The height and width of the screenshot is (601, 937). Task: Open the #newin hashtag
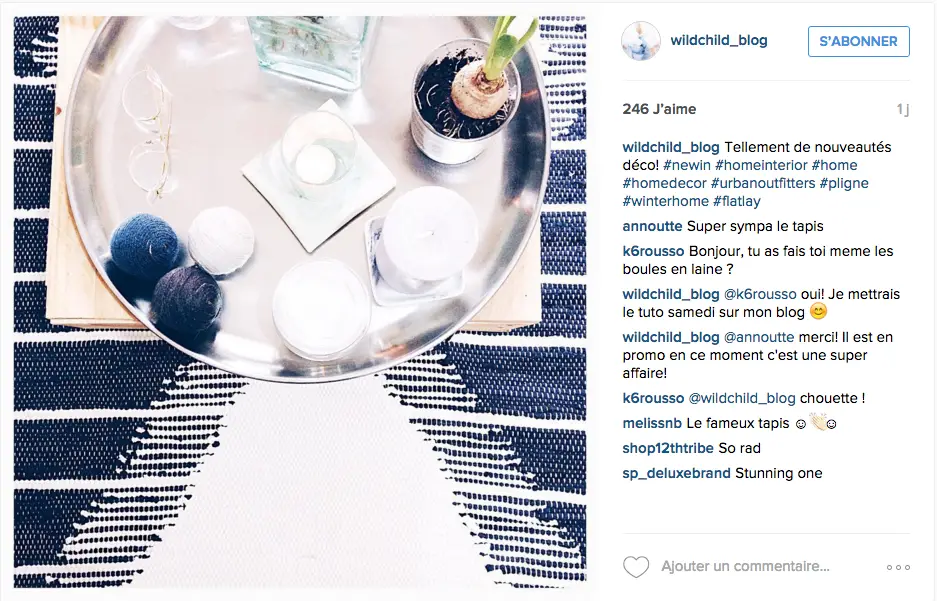click(x=687, y=165)
